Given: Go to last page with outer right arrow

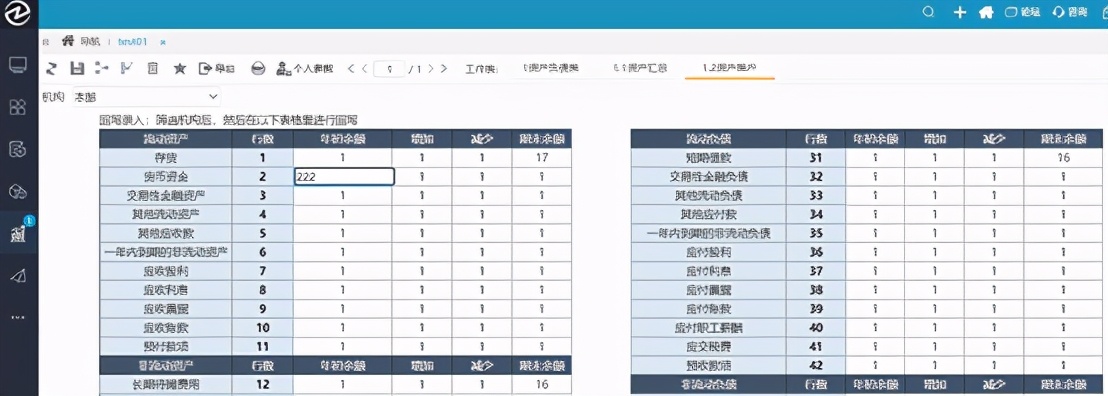Looking at the screenshot, I should click(444, 69).
